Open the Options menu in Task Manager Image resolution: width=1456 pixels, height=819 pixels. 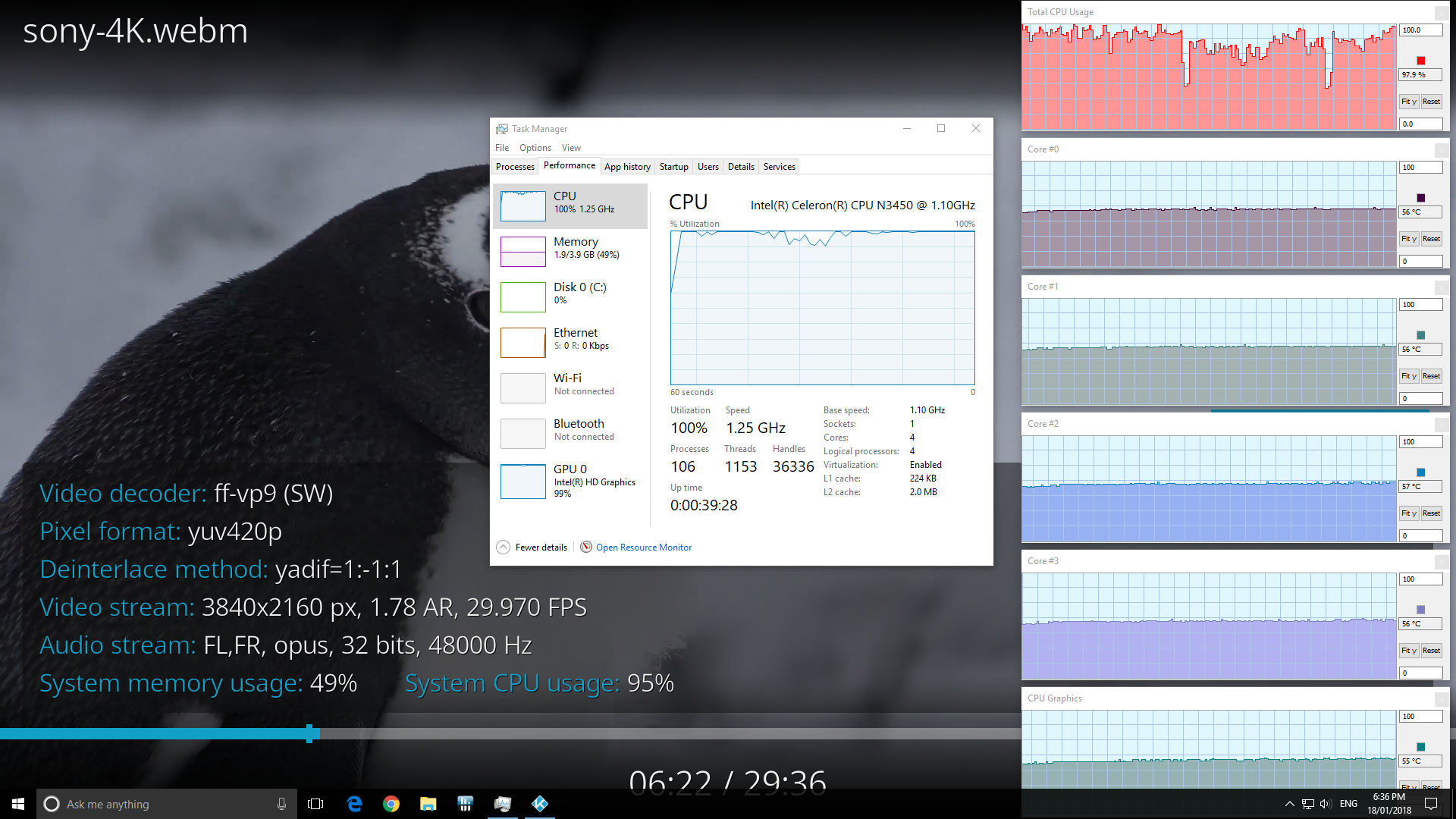click(535, 148)
